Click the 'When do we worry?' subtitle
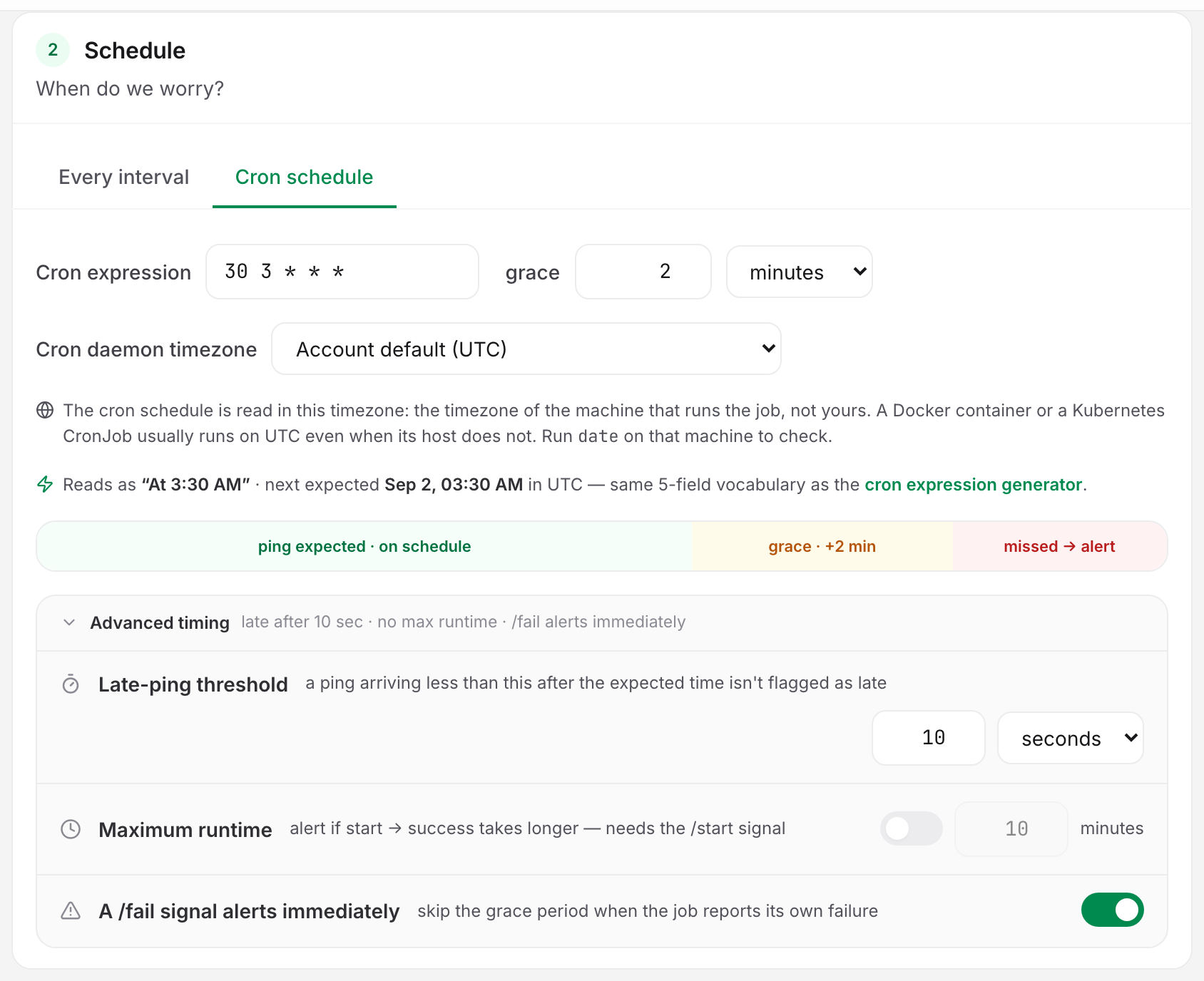Image resolution: width=1204 pixels, height=981 pixels. tap(130, 88)
